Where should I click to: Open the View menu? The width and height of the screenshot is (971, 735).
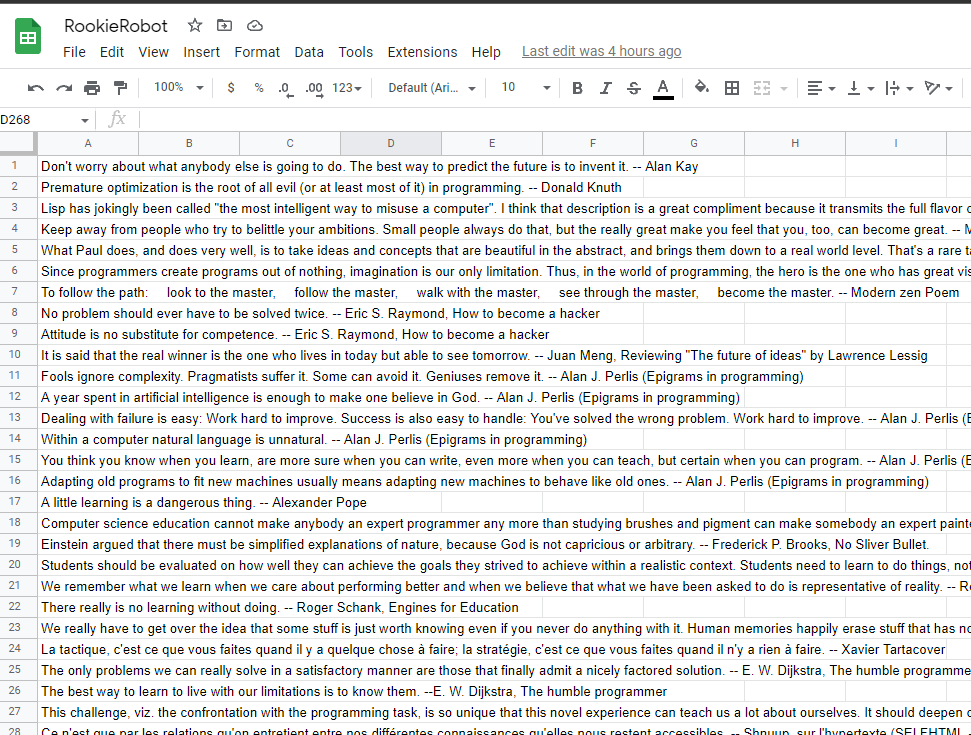pyautogui.click(x=154, y=52)
